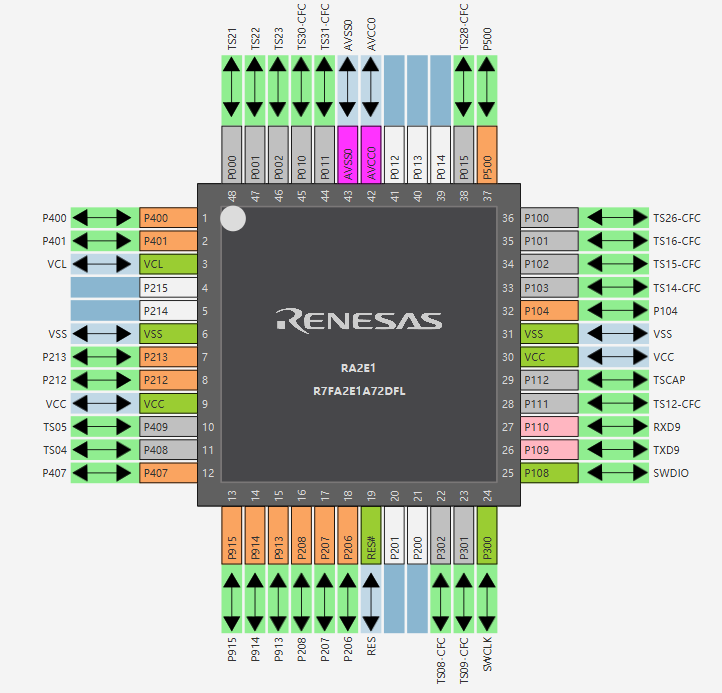Choose the orange P212 pin box at pin 8
This screenshot has width=722, height=693.
168,380
